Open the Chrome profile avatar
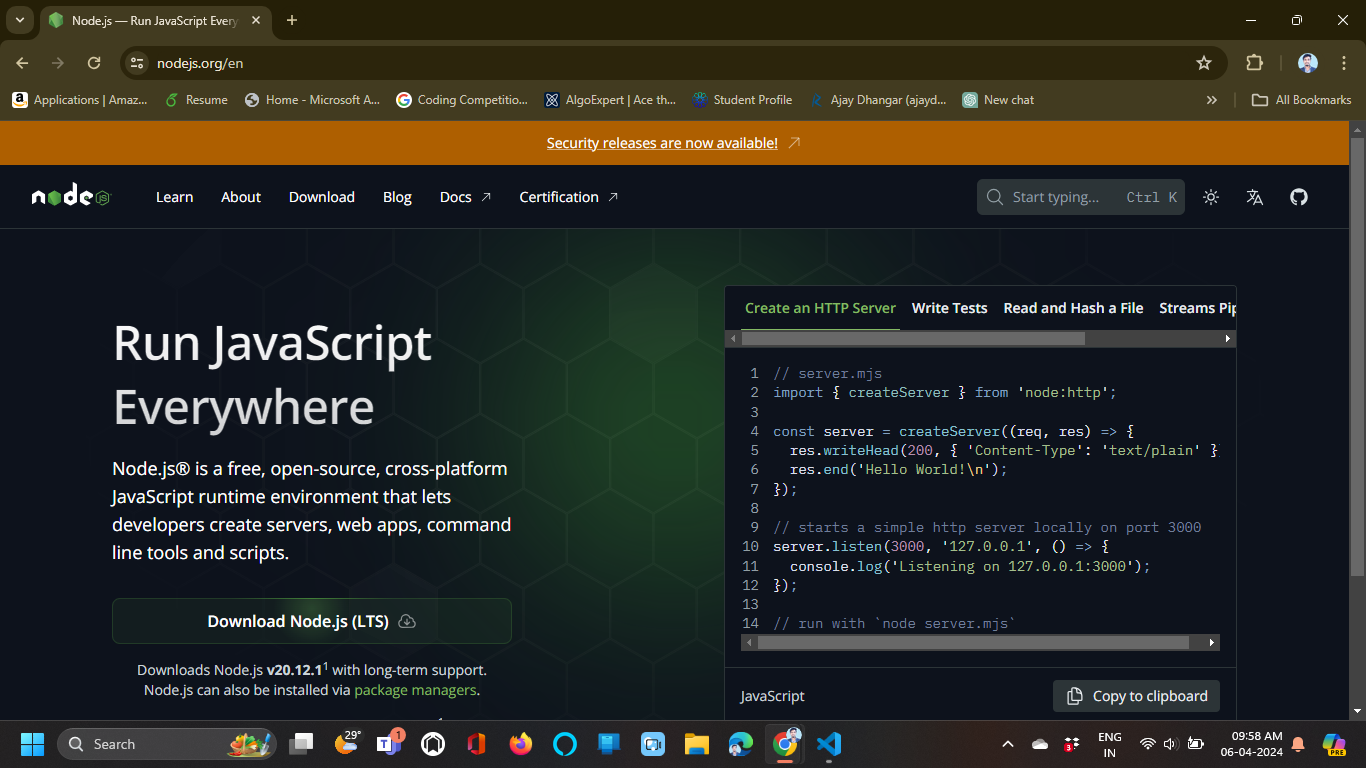1366x768 pixels. 1308,63
